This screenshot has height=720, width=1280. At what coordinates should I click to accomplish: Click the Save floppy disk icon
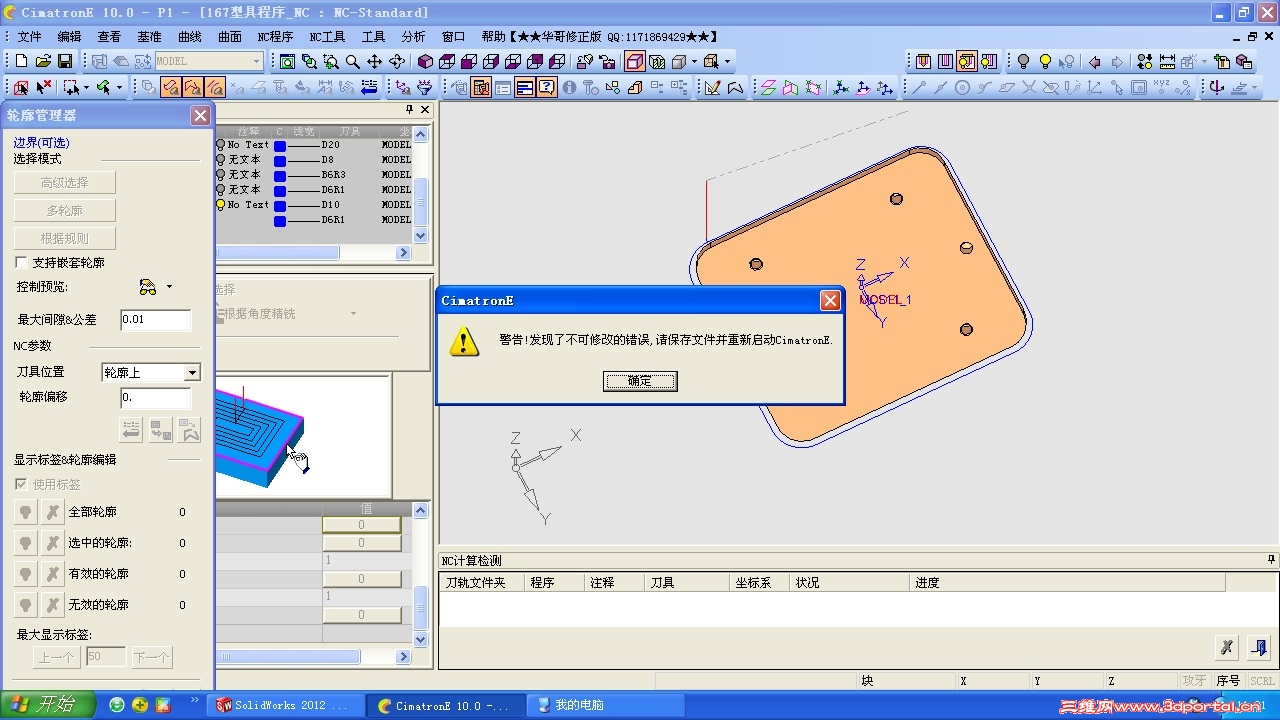65,62
